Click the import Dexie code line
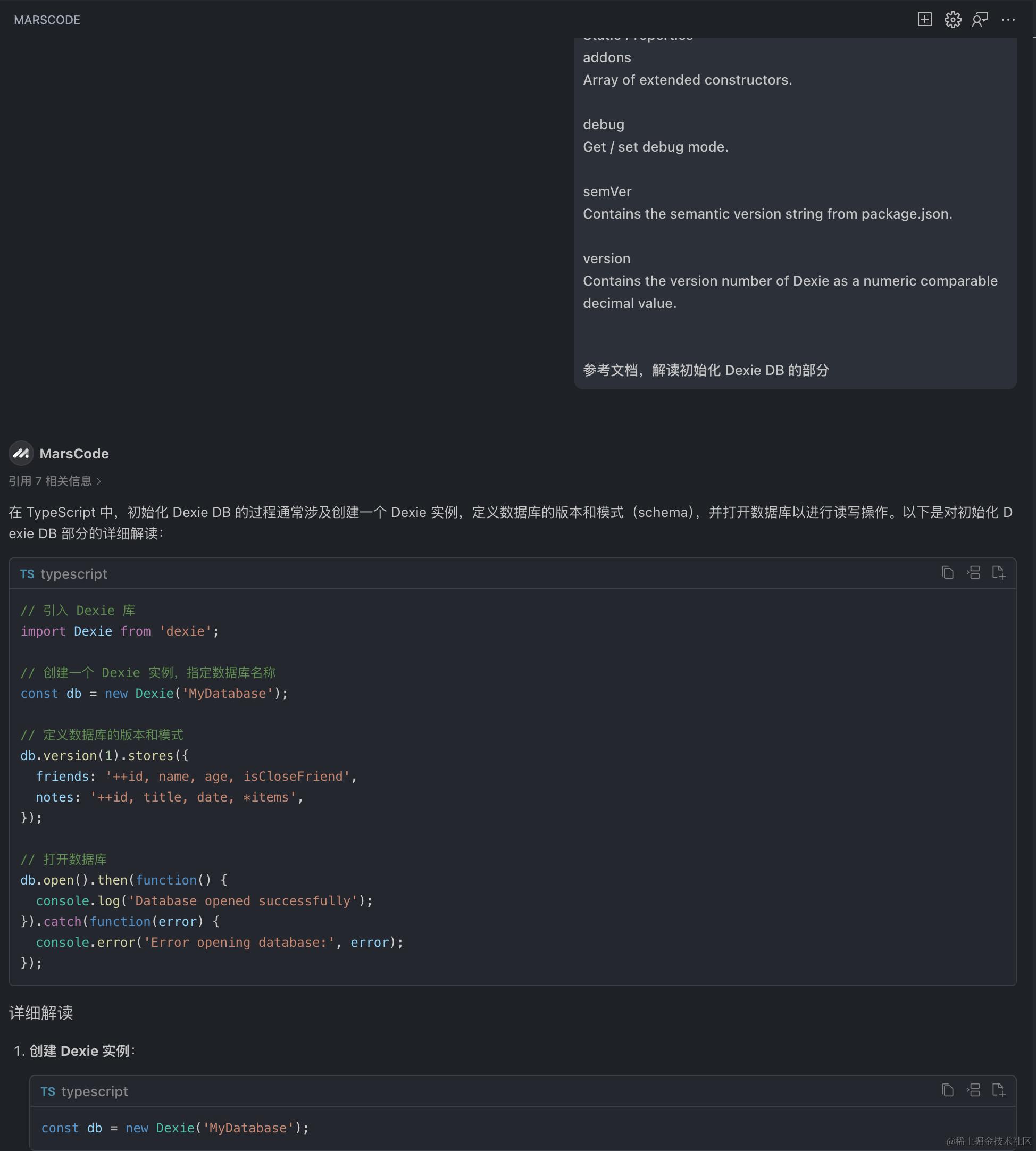Viewport: 1036px width, 1151px height. (x=120, y=631)
